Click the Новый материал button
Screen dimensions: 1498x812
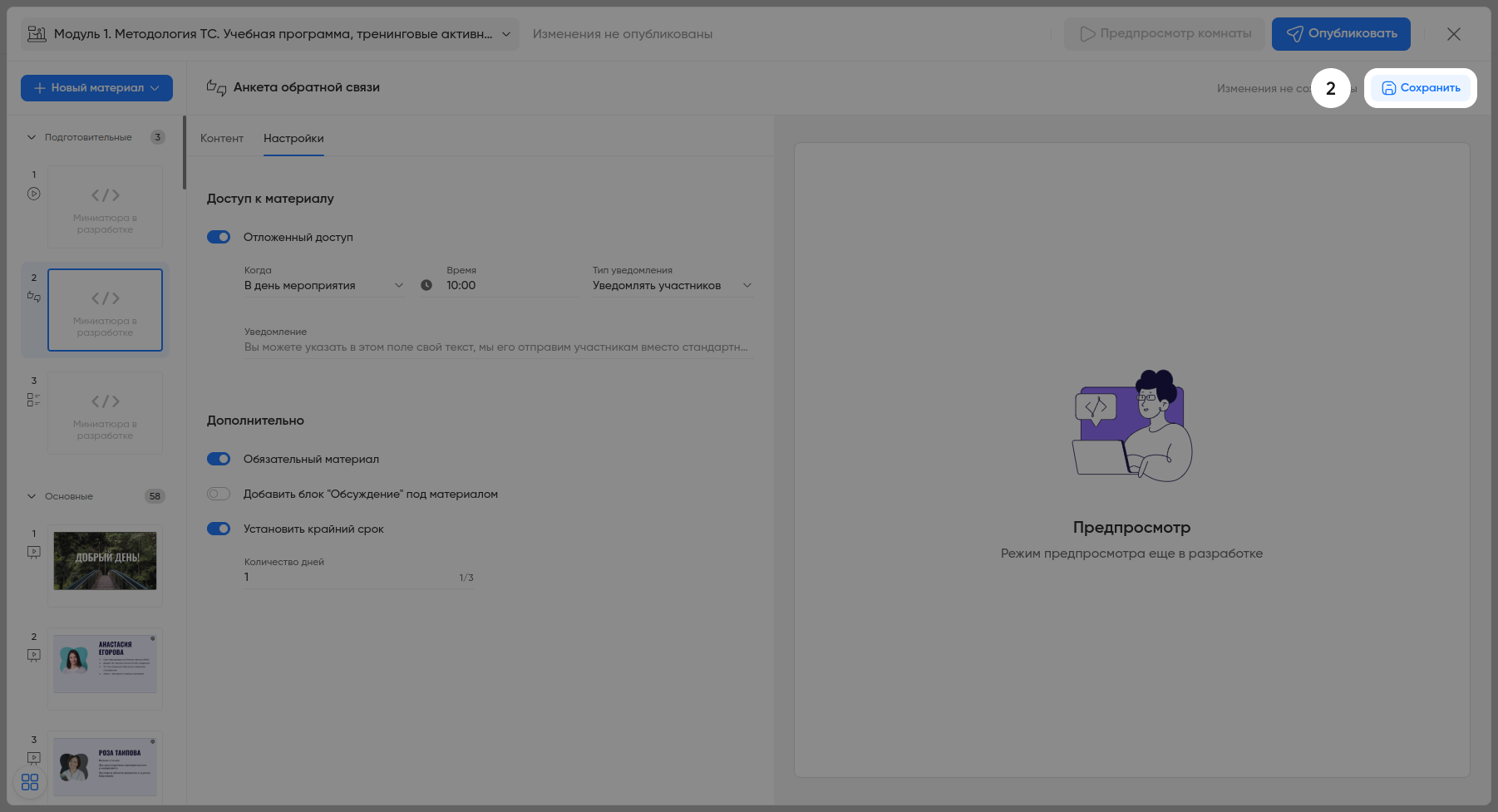coord(96,88)
